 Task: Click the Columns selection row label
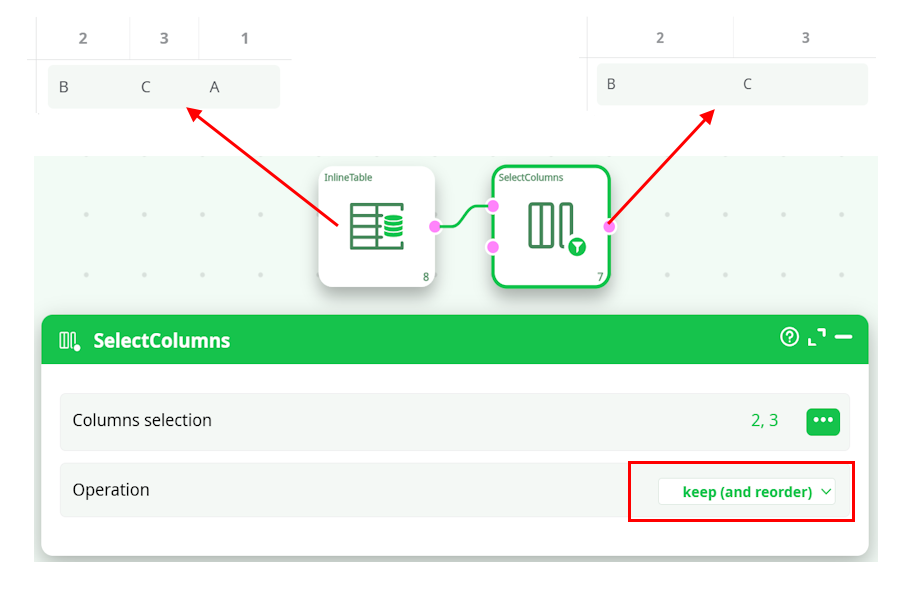coord(143,420)
